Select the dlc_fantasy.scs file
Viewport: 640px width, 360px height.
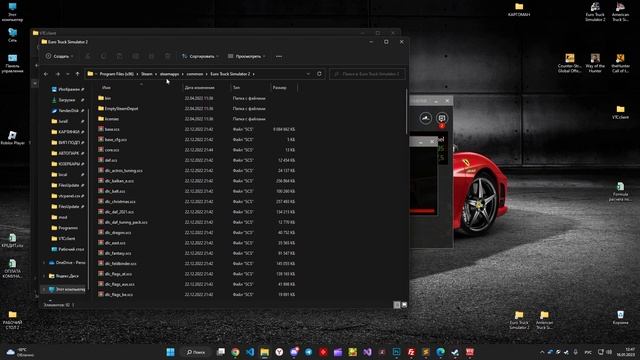114,253
